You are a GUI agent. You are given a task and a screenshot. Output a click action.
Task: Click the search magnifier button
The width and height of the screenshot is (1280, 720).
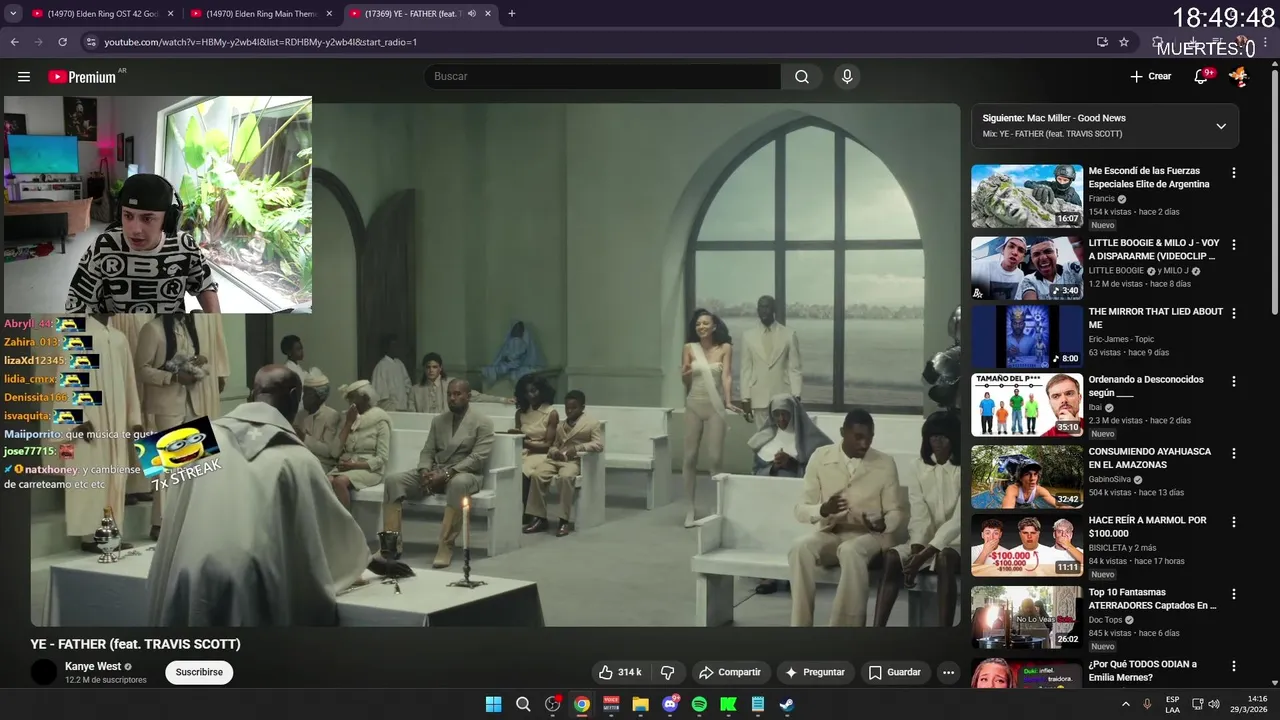pos(802,77)
